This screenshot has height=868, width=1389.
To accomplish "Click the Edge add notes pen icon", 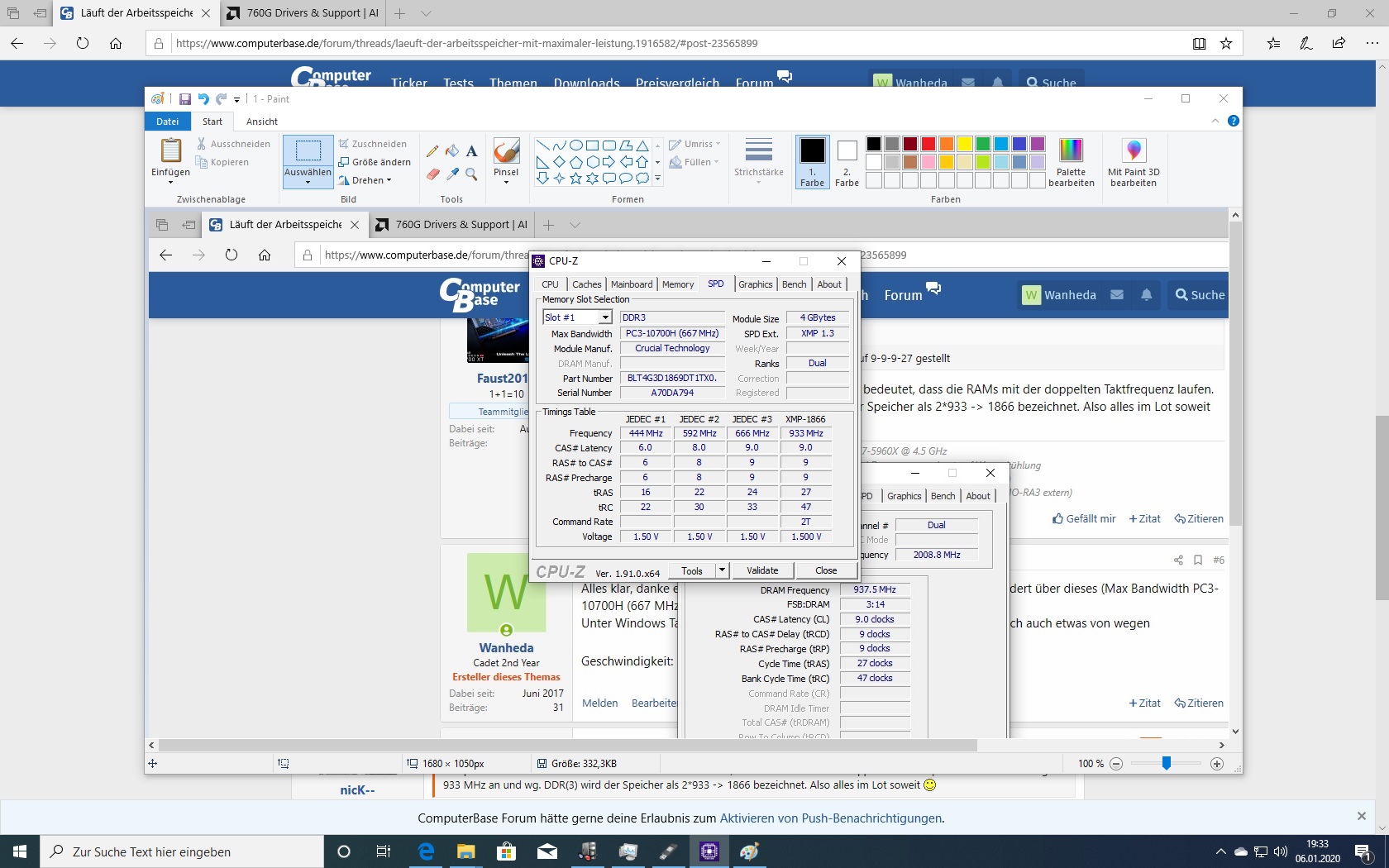I will tap(1306, 44).
